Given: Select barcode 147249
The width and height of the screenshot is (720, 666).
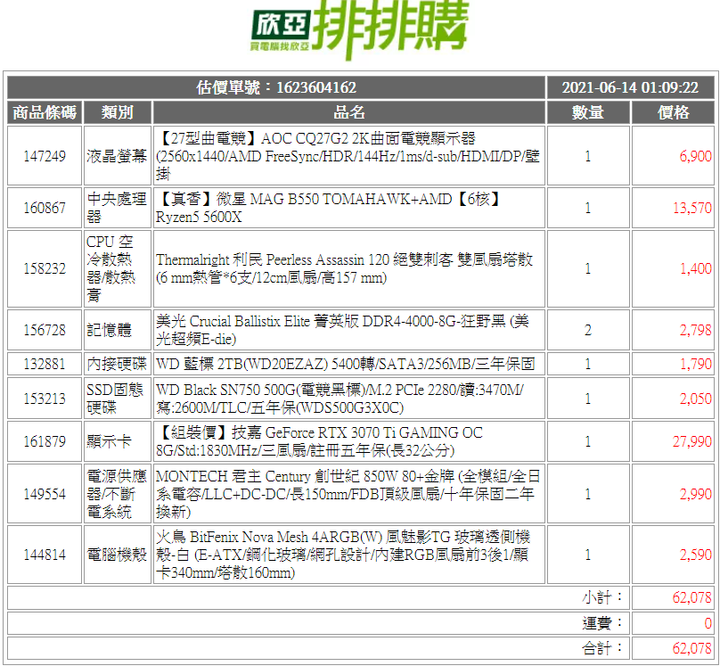Looking at the screenshot, I should [45, 156].
